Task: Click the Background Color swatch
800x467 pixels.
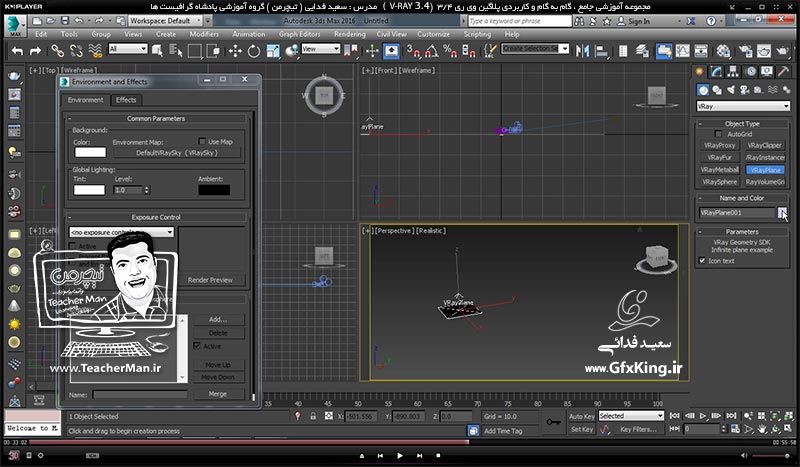Action: 90,152
